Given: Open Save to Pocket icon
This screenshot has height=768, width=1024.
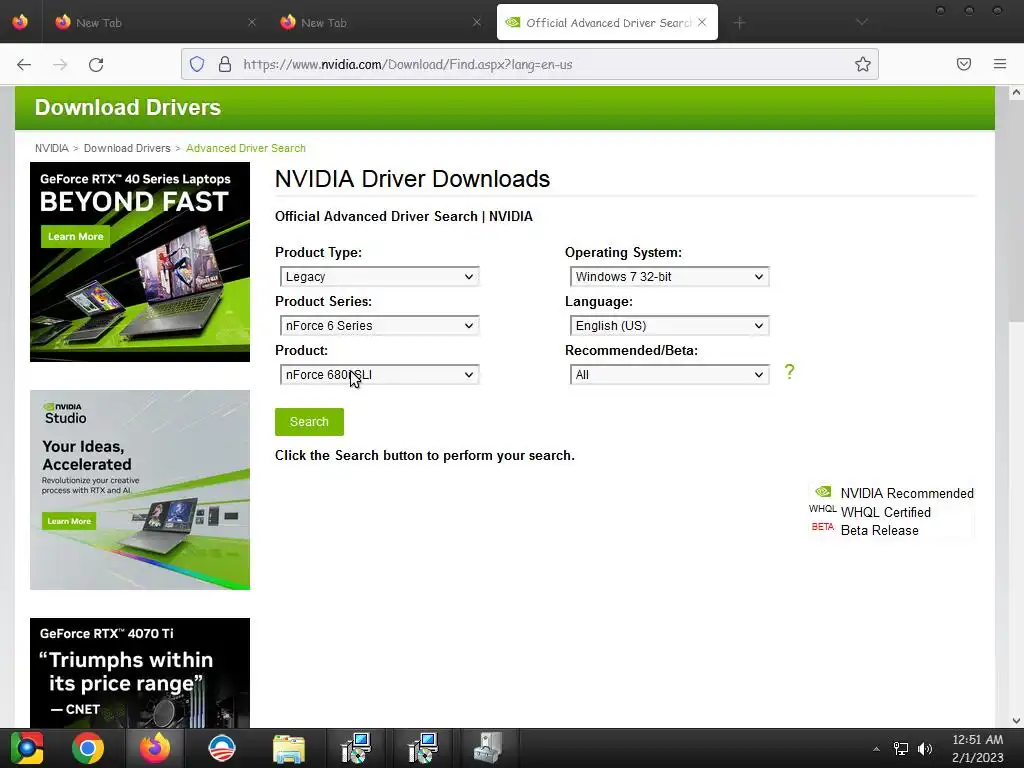Looking at the screenshot, I should click(x=964, y=64).
